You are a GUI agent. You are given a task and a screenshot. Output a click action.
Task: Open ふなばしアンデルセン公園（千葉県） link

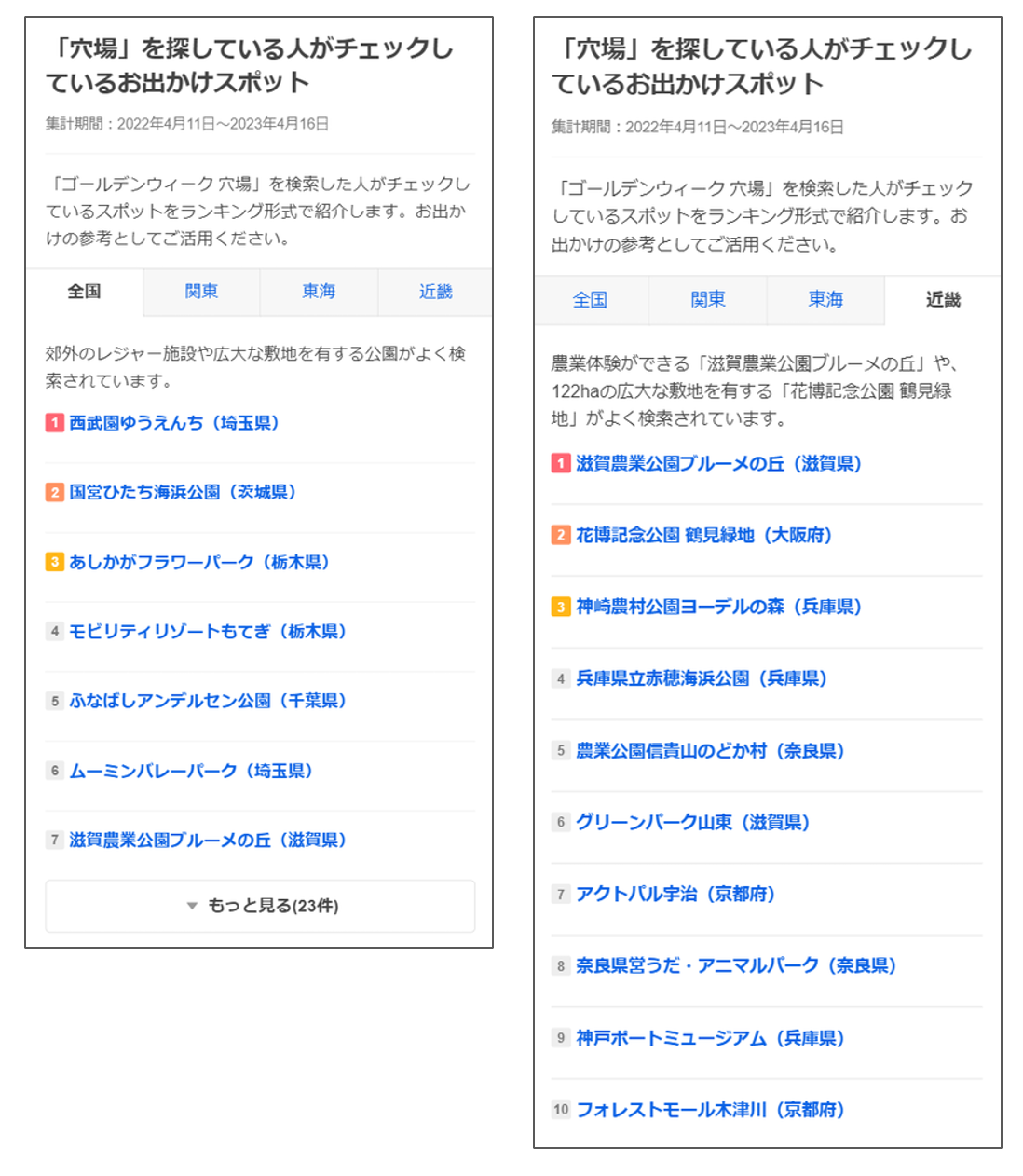click(x=208, y=701)
